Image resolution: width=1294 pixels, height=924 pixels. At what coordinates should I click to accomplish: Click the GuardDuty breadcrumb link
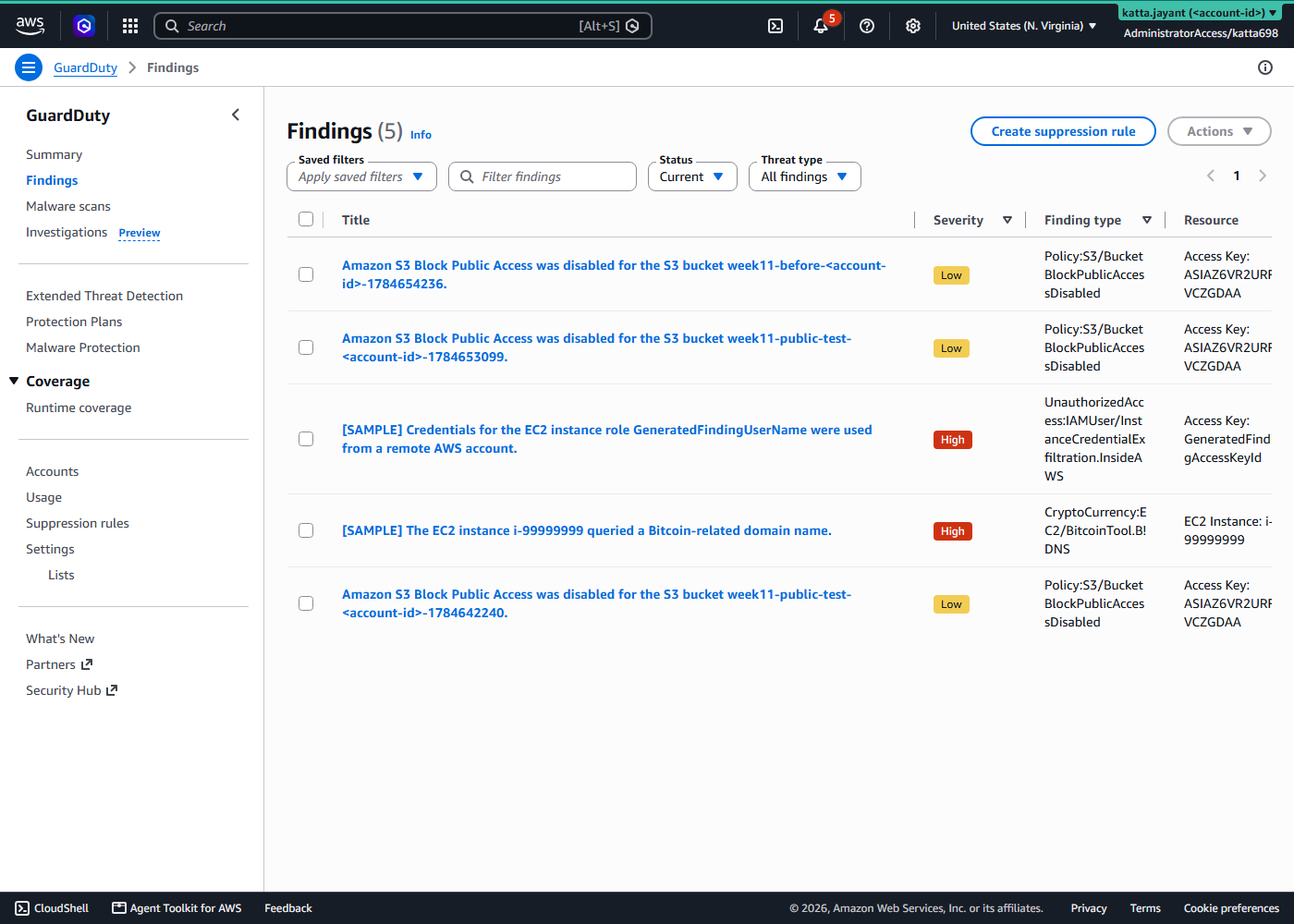click(x=85, y=67)
